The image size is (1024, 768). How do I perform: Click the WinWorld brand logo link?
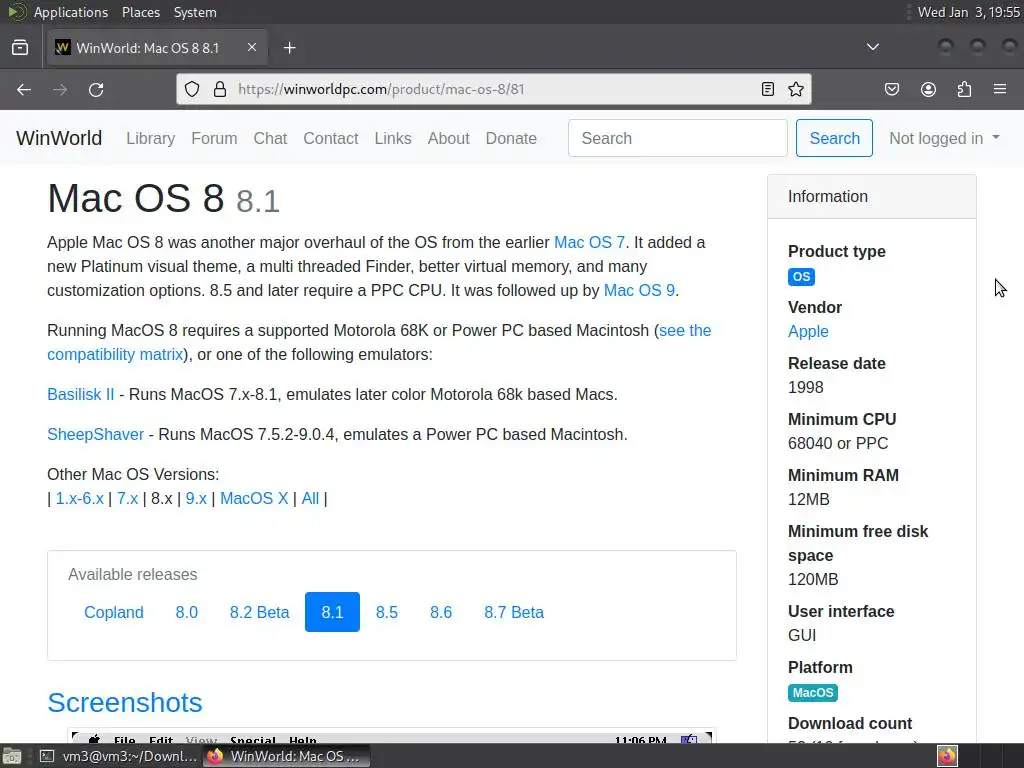click(x=59, y=138)
